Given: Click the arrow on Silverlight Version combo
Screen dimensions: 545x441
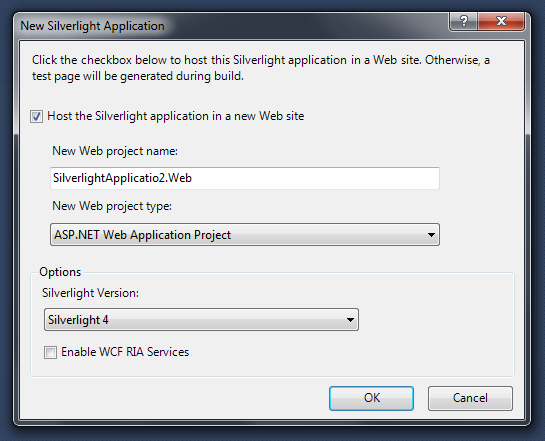Looking at the screenshot, I should click(x=350, y=320).
